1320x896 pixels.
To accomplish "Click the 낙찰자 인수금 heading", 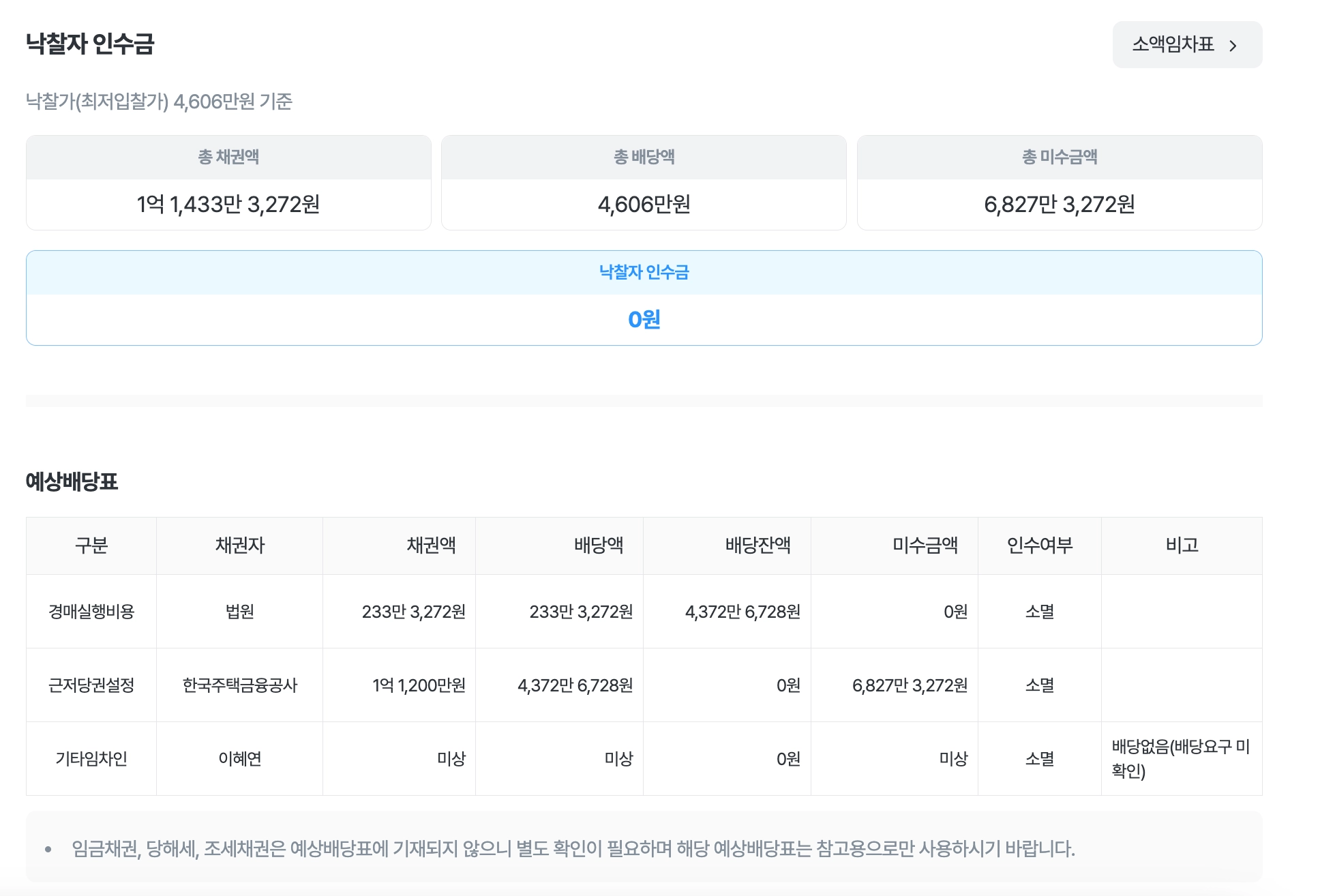I will pos(90,44).
